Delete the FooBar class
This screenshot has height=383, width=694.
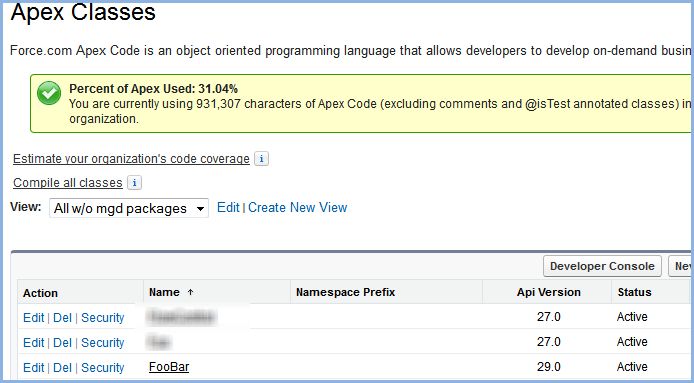pos(62,368)
